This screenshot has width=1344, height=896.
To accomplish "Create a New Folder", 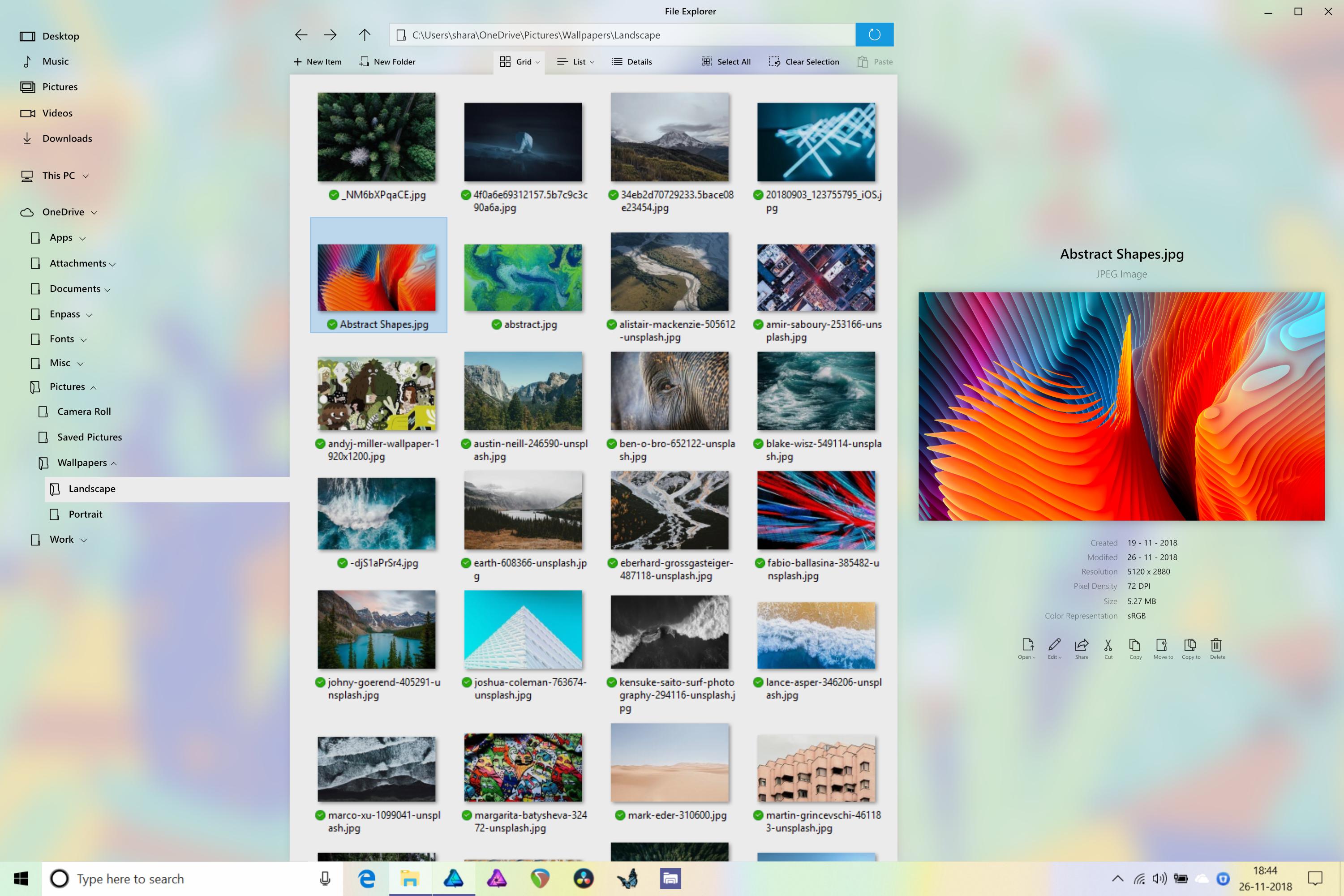I will click(387, 62).
